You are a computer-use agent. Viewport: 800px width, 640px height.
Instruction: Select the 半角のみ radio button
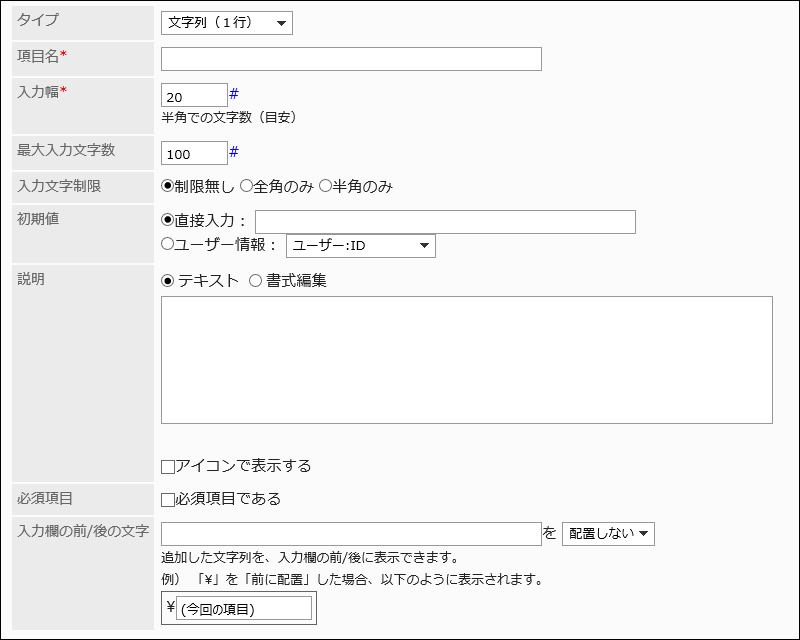click(x=325, y=186)
